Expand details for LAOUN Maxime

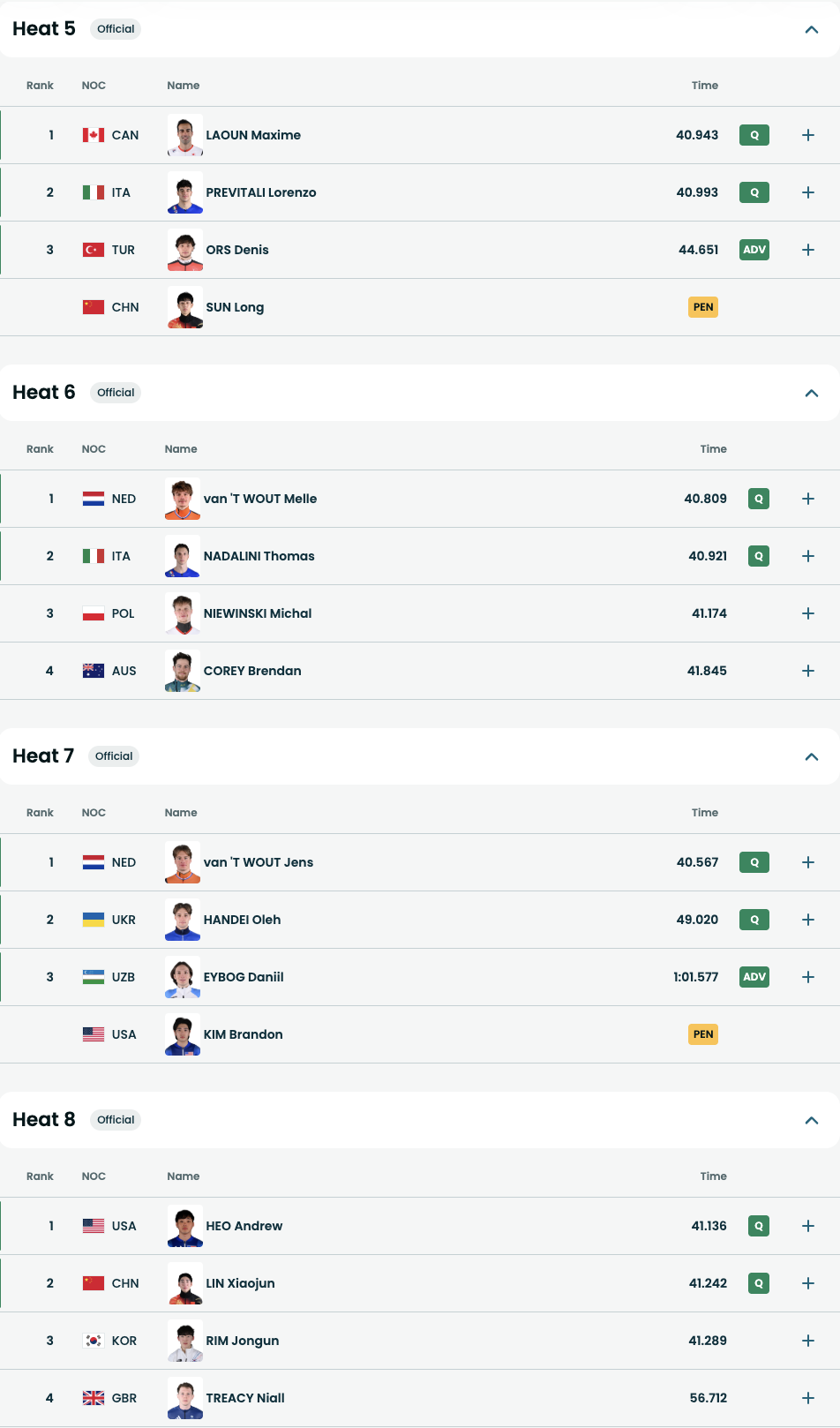click(807, 135)
